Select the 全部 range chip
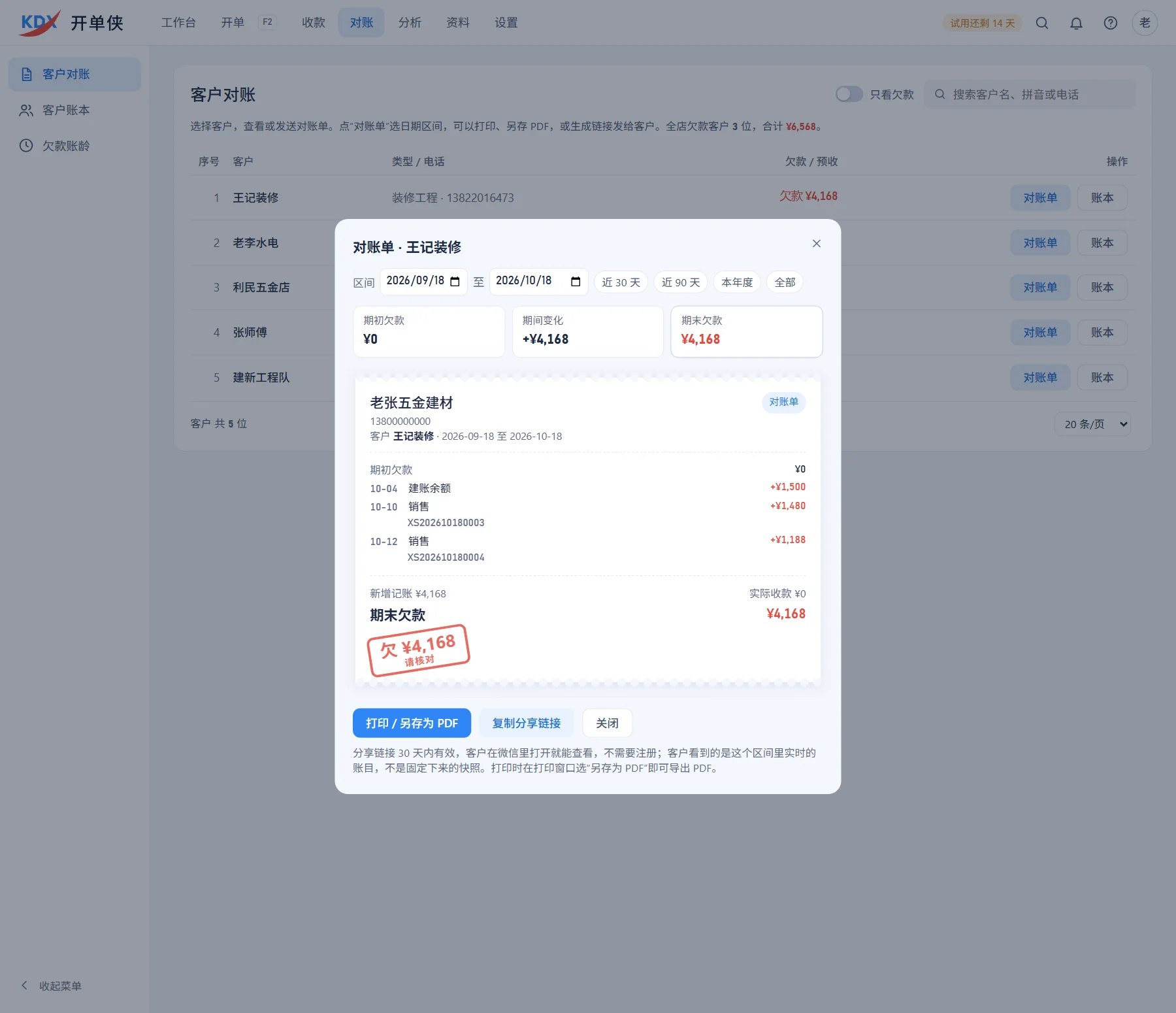This screenshot has width=1176, height=1013. pyautogui.click(x=785, y=282)
